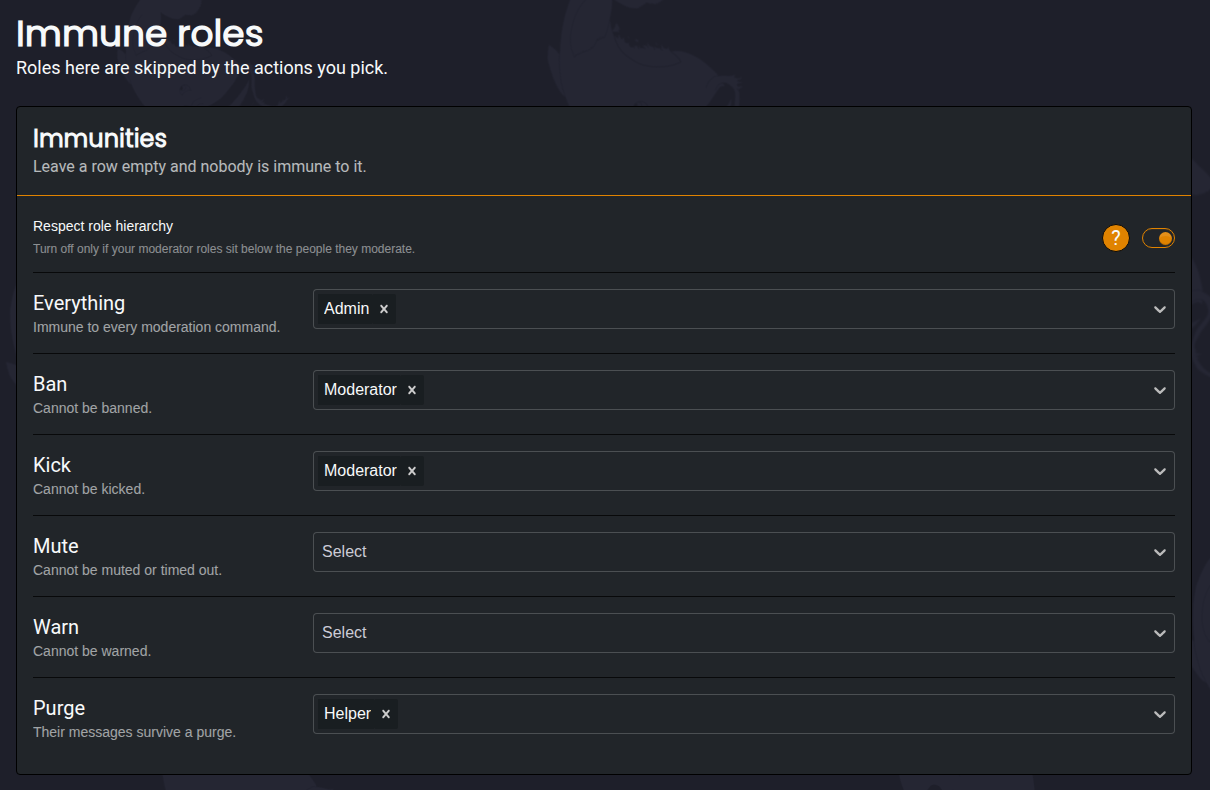Click the Purge row label
The height and width of the screenshot is (790, 1210).
[x=59, y=708]
